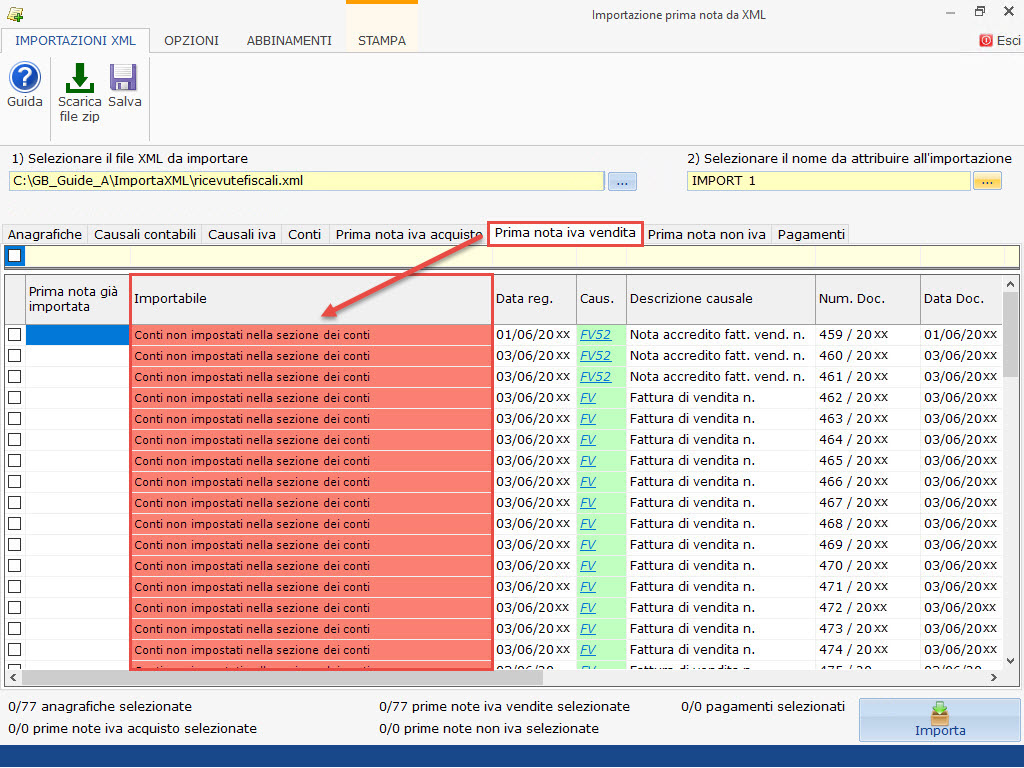Screen dimensions: 1024x768
Task: Click 'Fattura di vendita n.' for document 469
Action: tap(692, 545)
